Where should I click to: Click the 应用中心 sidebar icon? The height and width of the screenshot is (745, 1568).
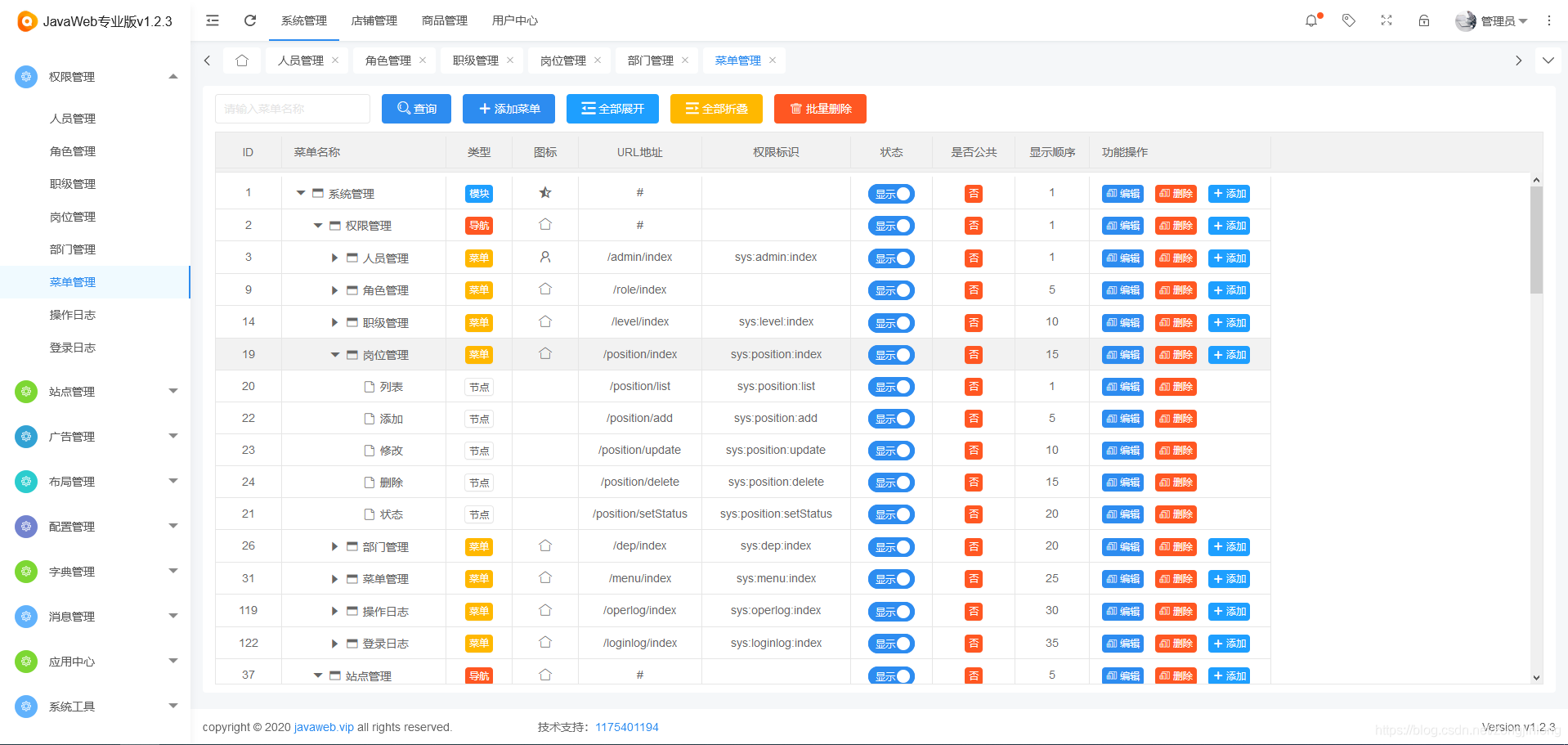tap(26, 662)
